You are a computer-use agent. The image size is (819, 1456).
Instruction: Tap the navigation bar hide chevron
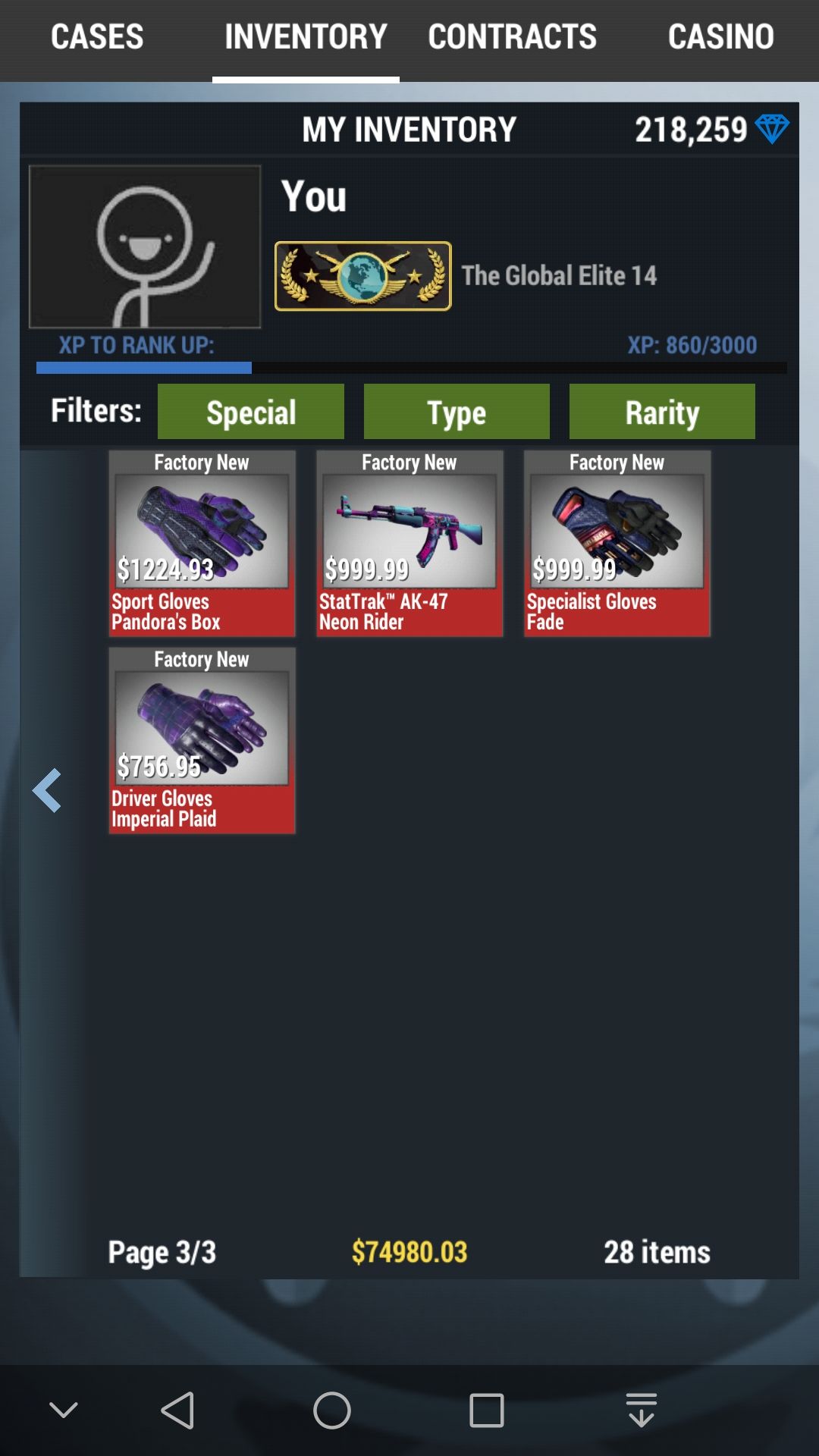click(x=64, y=1410)
